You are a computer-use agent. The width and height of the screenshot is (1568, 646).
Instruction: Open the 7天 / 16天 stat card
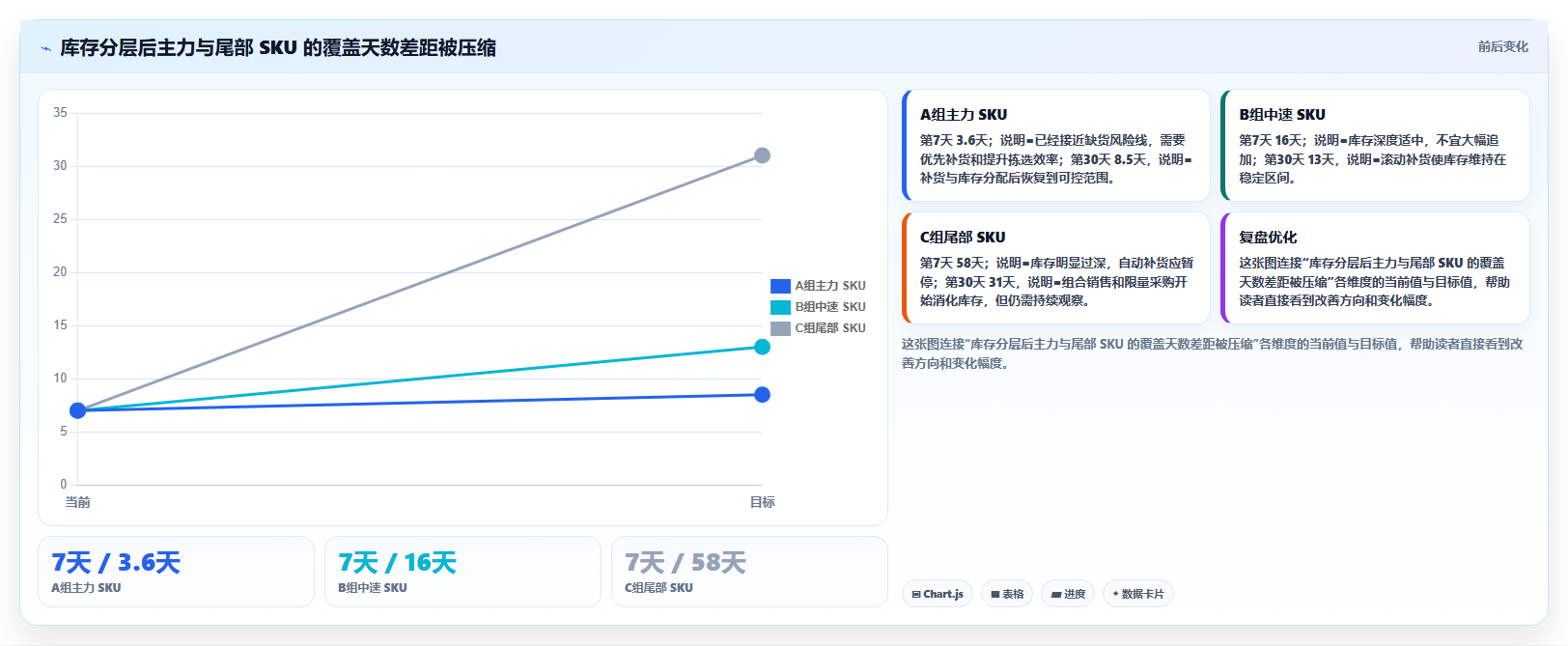462,572
